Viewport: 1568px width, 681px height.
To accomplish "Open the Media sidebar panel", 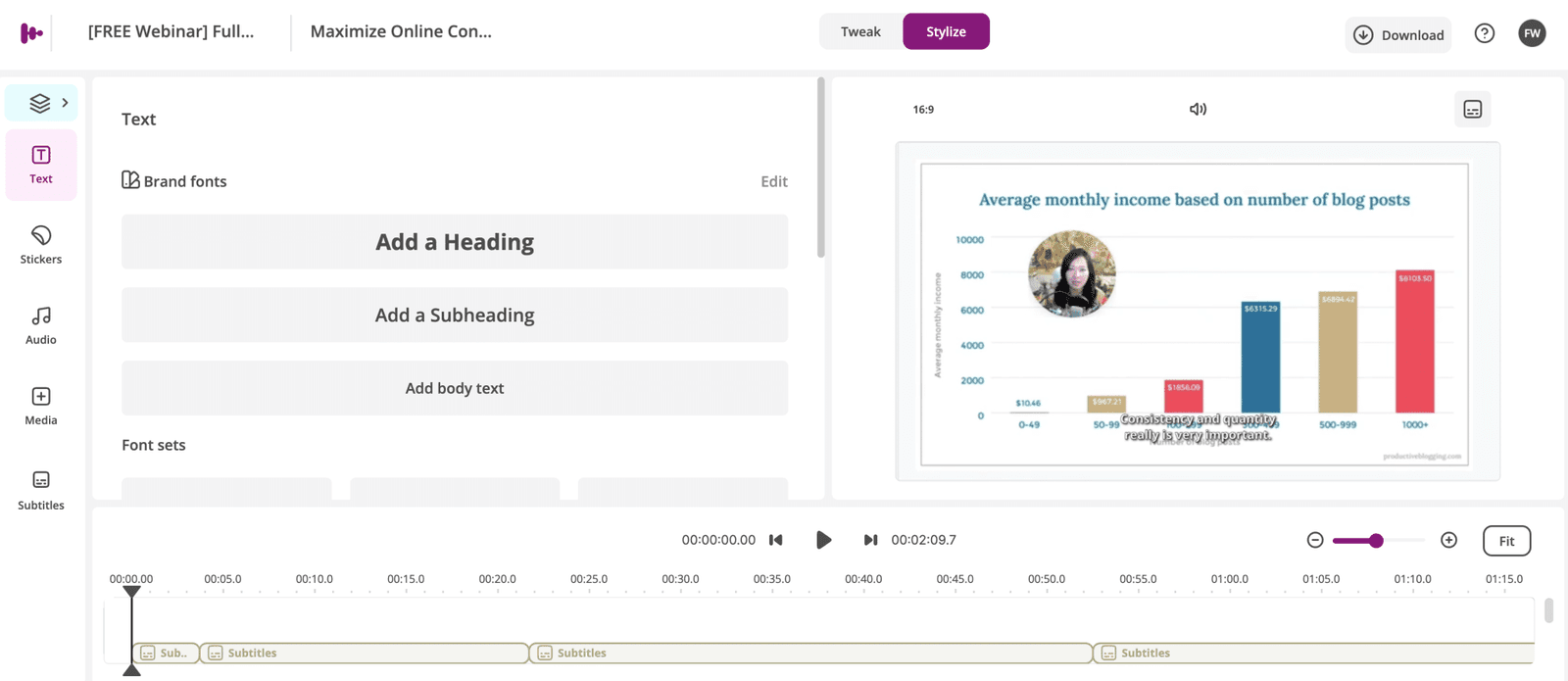I will pos(41,406).
